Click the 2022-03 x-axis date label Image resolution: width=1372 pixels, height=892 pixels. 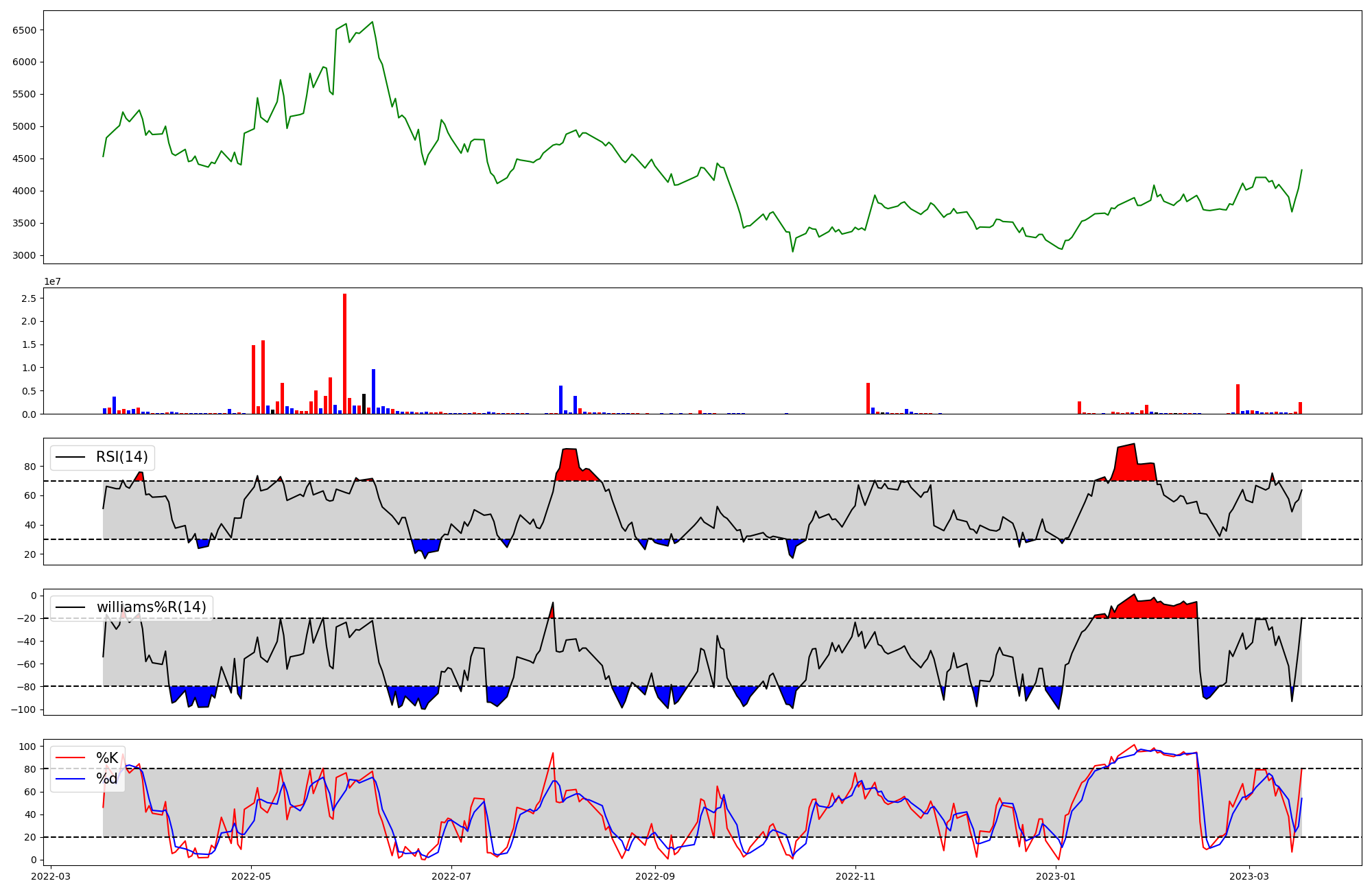[51, 876]
